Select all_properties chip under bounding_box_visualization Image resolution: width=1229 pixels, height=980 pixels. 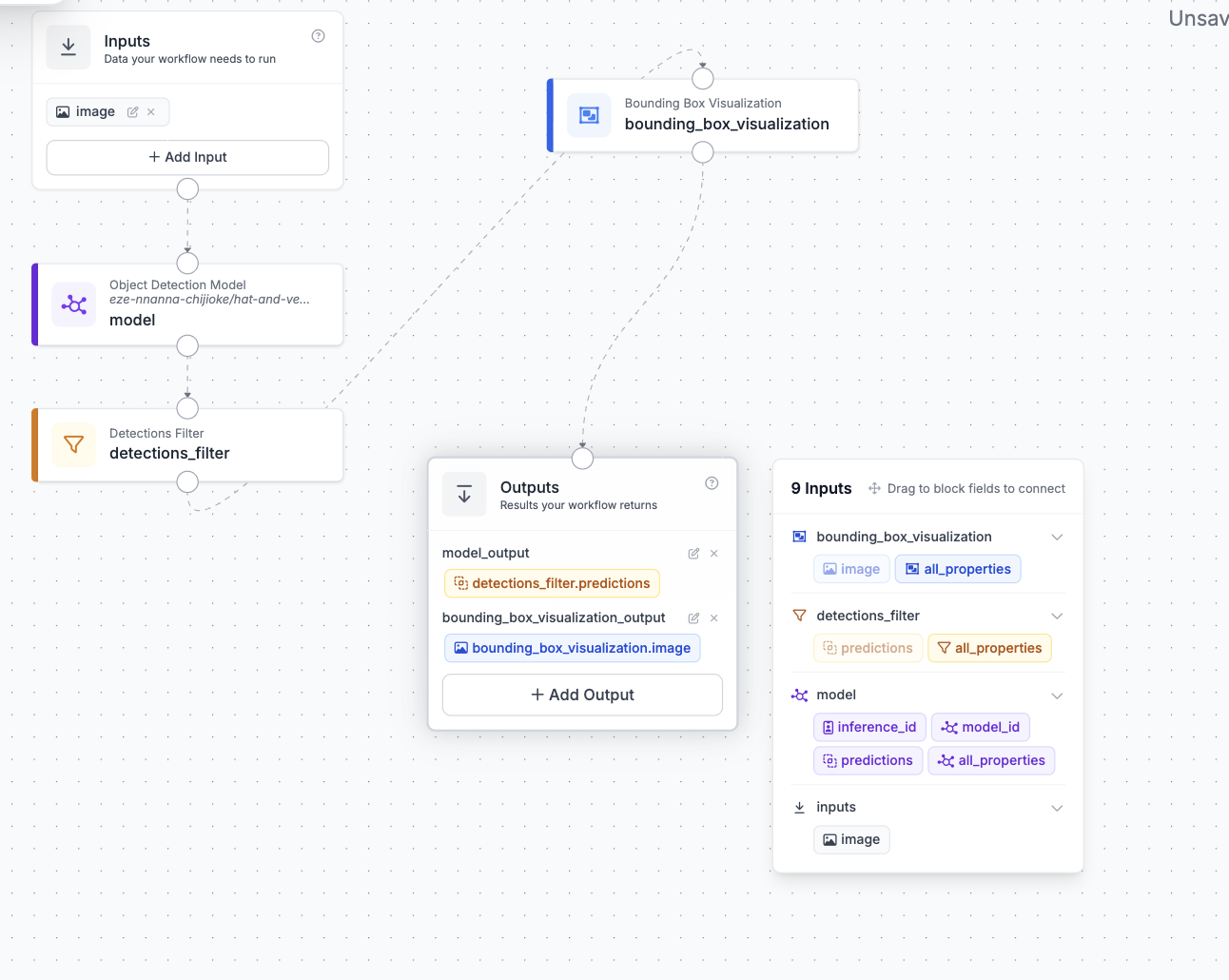tap(958, 569)
